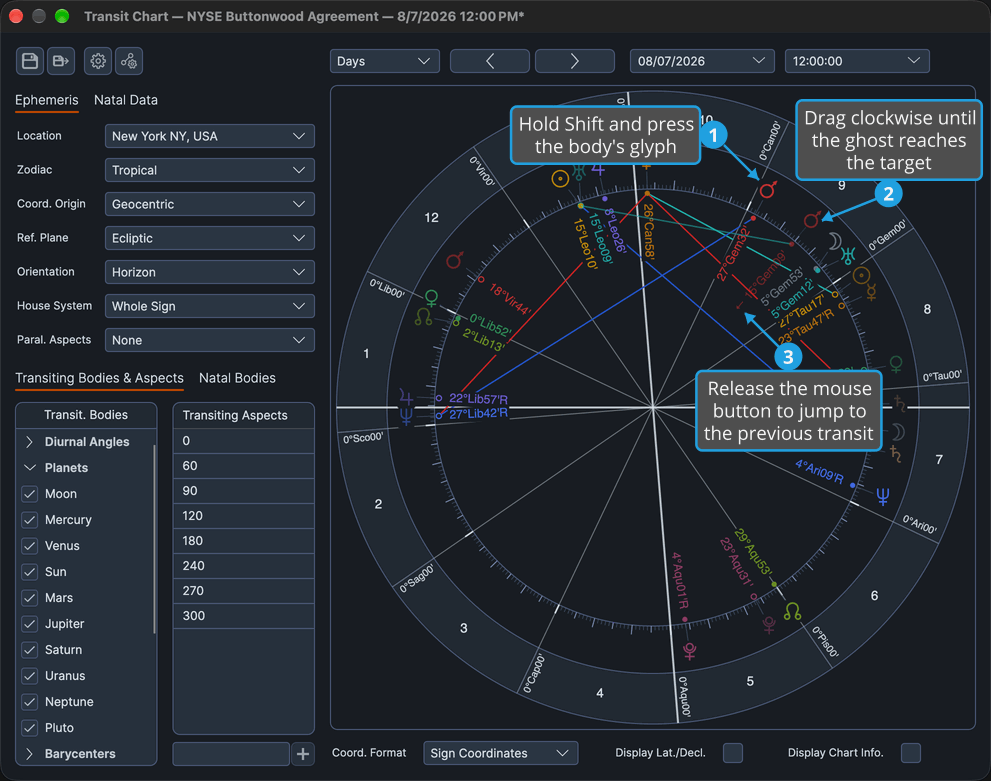Click the Neptune glyph beside 27°Lib42'R
Screen dimensions: 991x781
click(x=406, y=416)
